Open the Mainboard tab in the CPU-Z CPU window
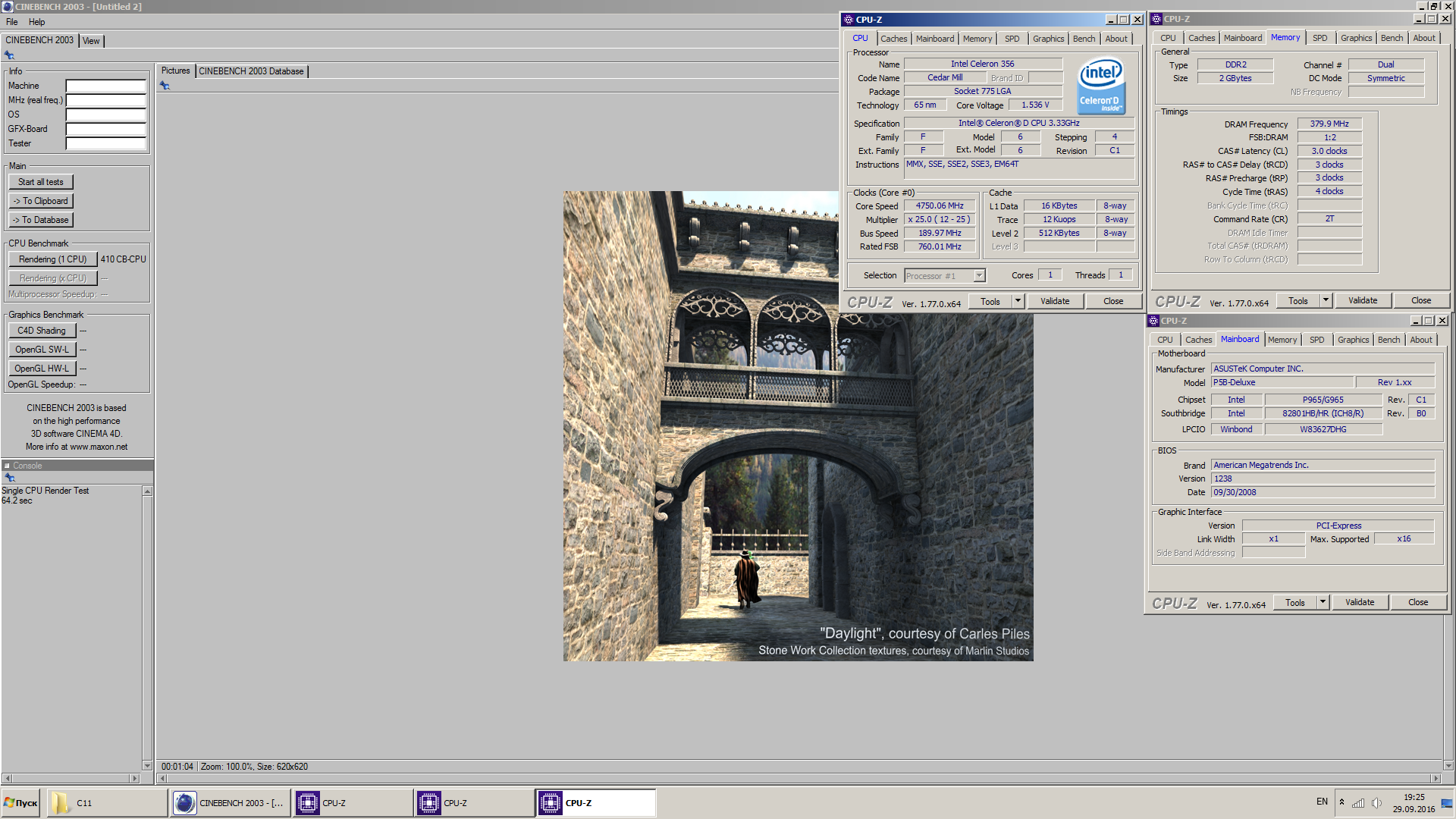This screenshot has width=1456, height=819. click(x=934, y=39)
